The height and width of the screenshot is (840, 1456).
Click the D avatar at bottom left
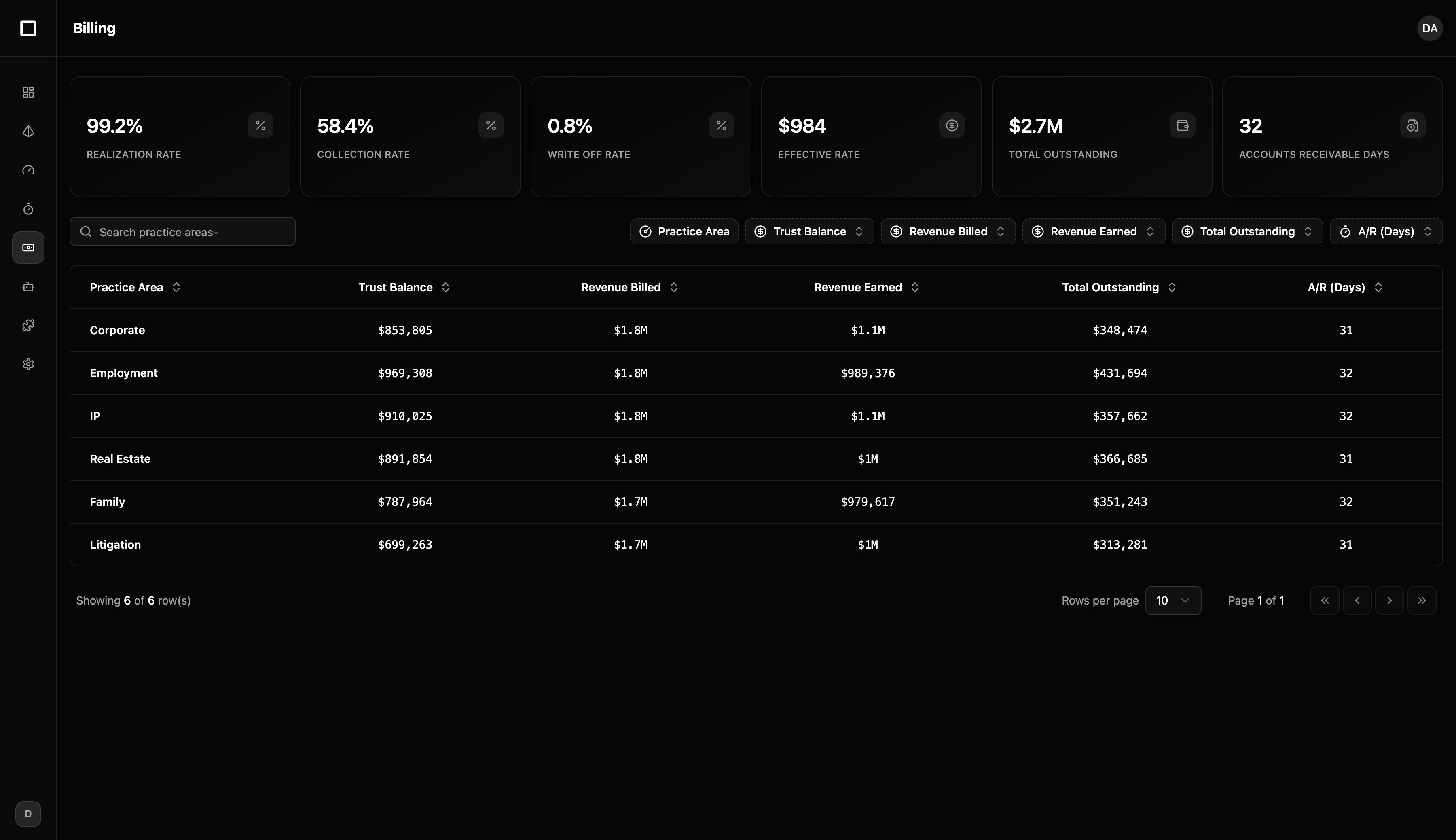(x=28, y=814)
